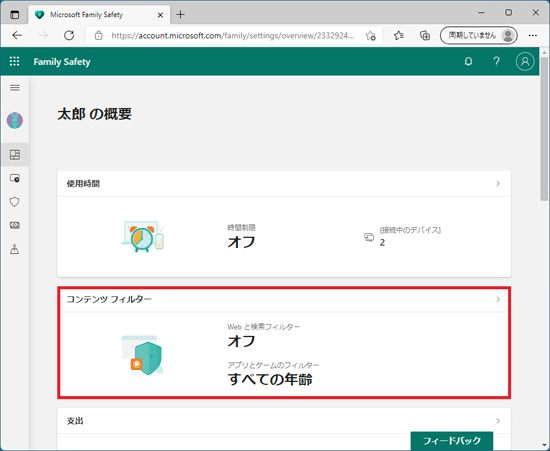Expand the コンテンツ フィルター card chevron
This screenshot has width=550, height=451.
(498, 299)
